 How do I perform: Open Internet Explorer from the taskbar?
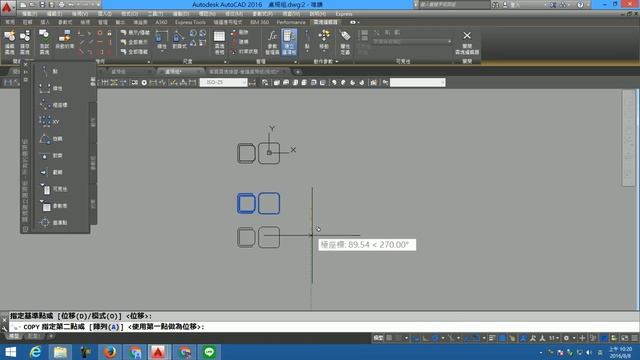(36, 352)
